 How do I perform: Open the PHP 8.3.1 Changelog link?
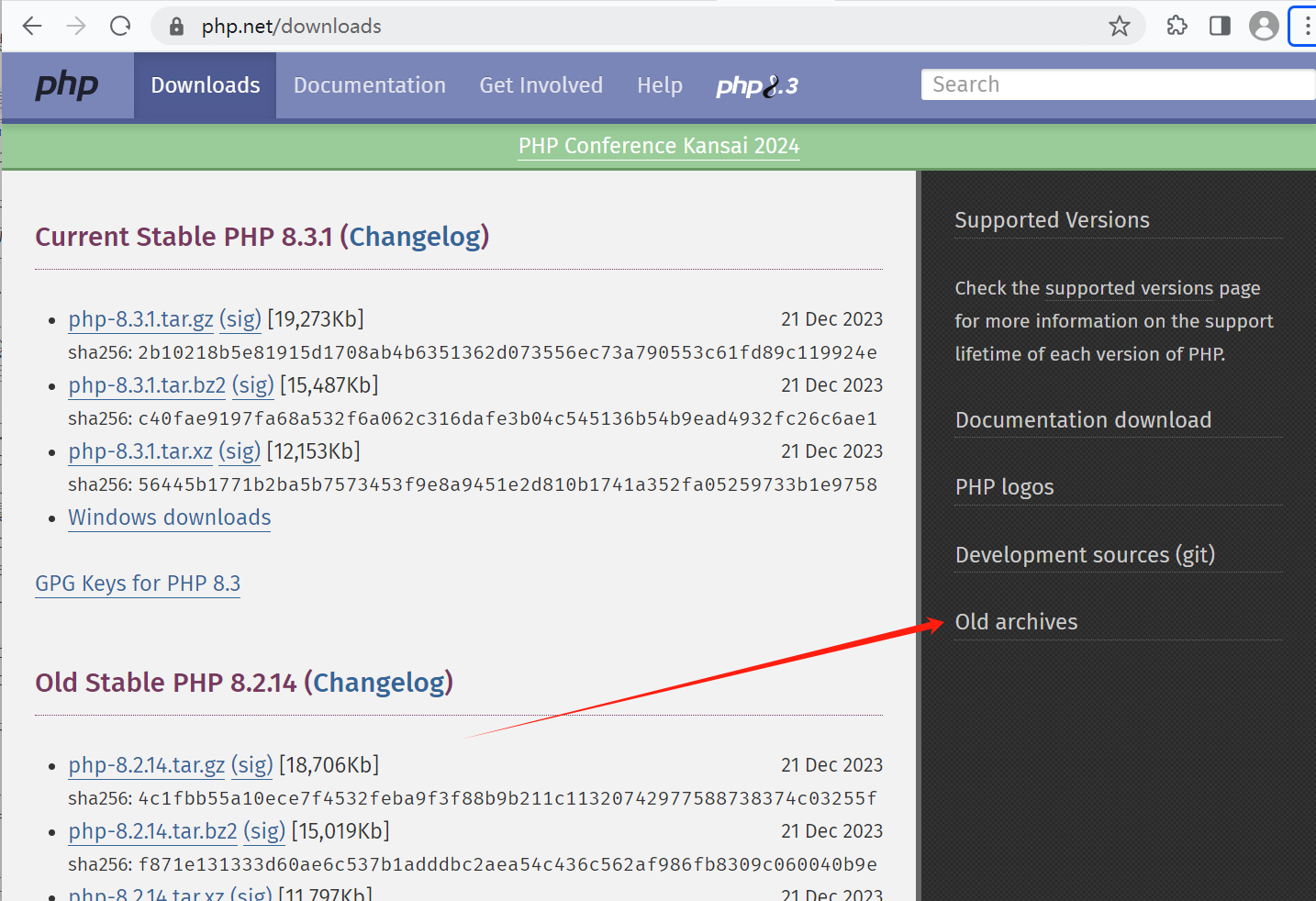click(x=415, y=237)
